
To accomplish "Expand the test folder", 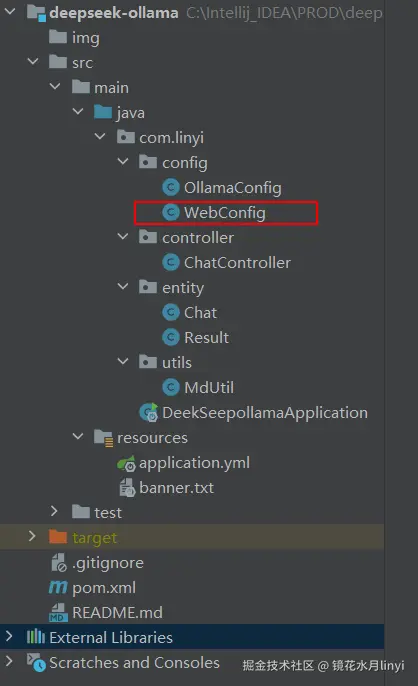I will click(x=54, y=511).
